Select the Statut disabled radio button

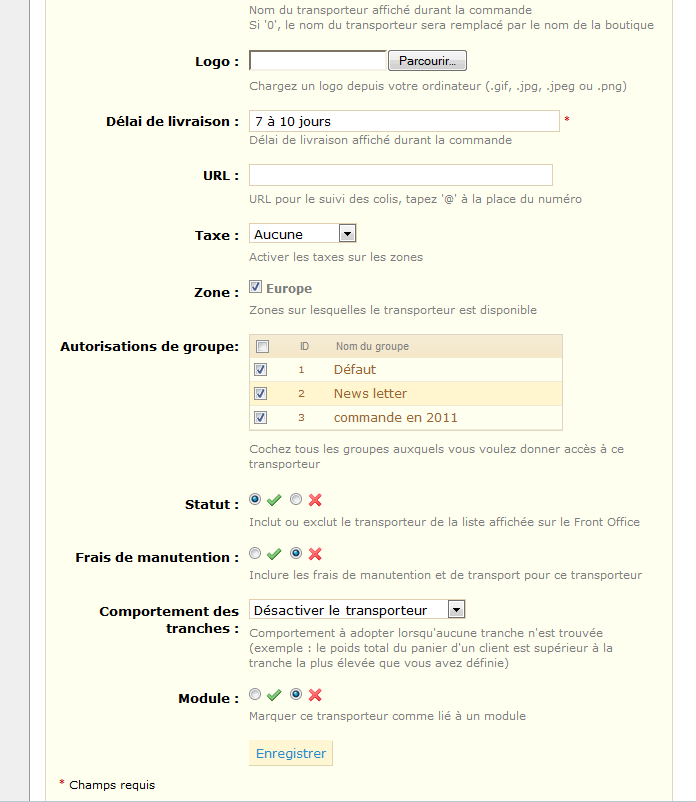coord(296,499)
